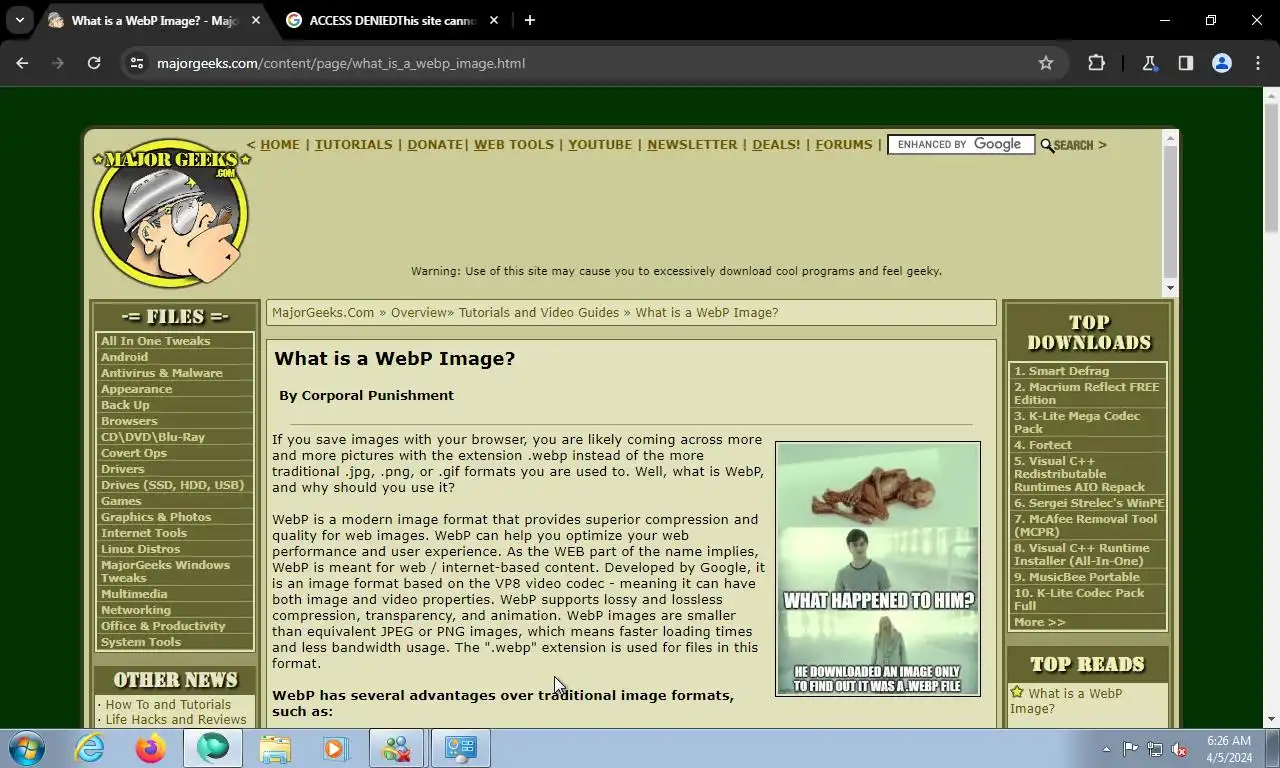Image resolution: width=1280 pixels, height=768 pixels.
Task: Click the network tray icon
Action: tap(1155, 749)
